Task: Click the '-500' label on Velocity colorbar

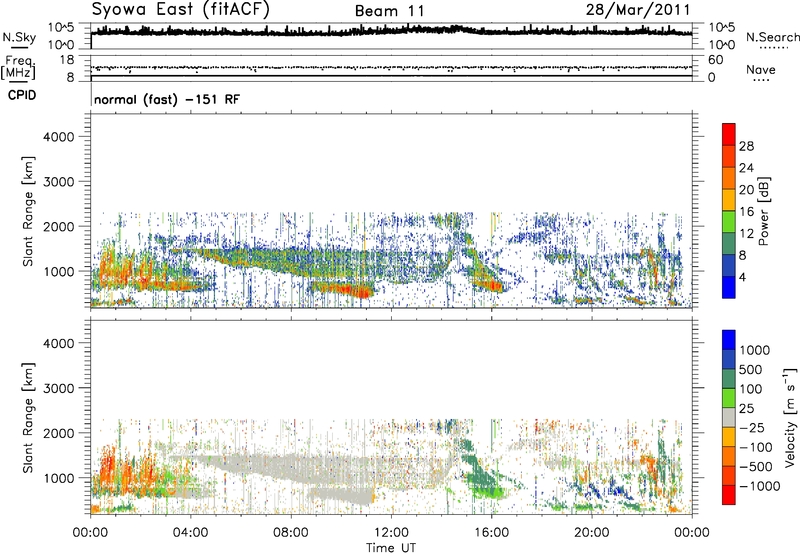Action: (x=756, y=467)
